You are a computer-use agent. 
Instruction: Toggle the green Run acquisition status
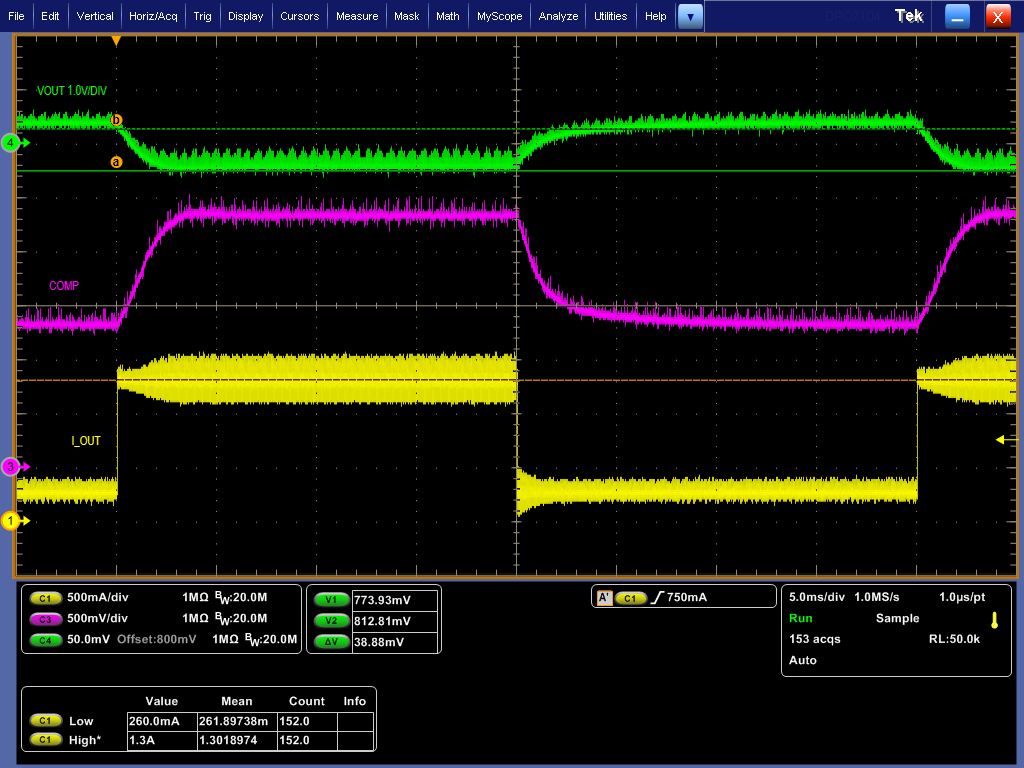(x=799, y=618)
